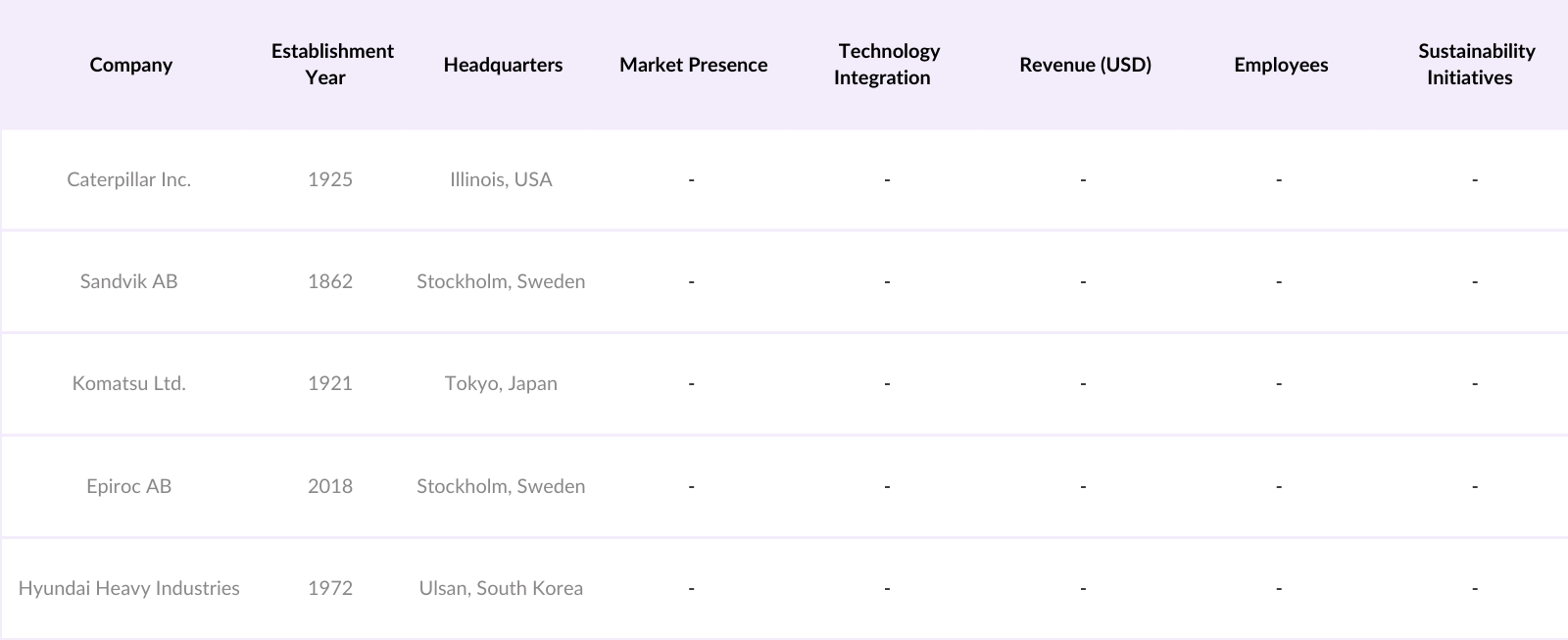Select Sandvik AB's Sustainability Initiatives cell
This screenshot has height=640, width=1568.
tap(1475, 281)
